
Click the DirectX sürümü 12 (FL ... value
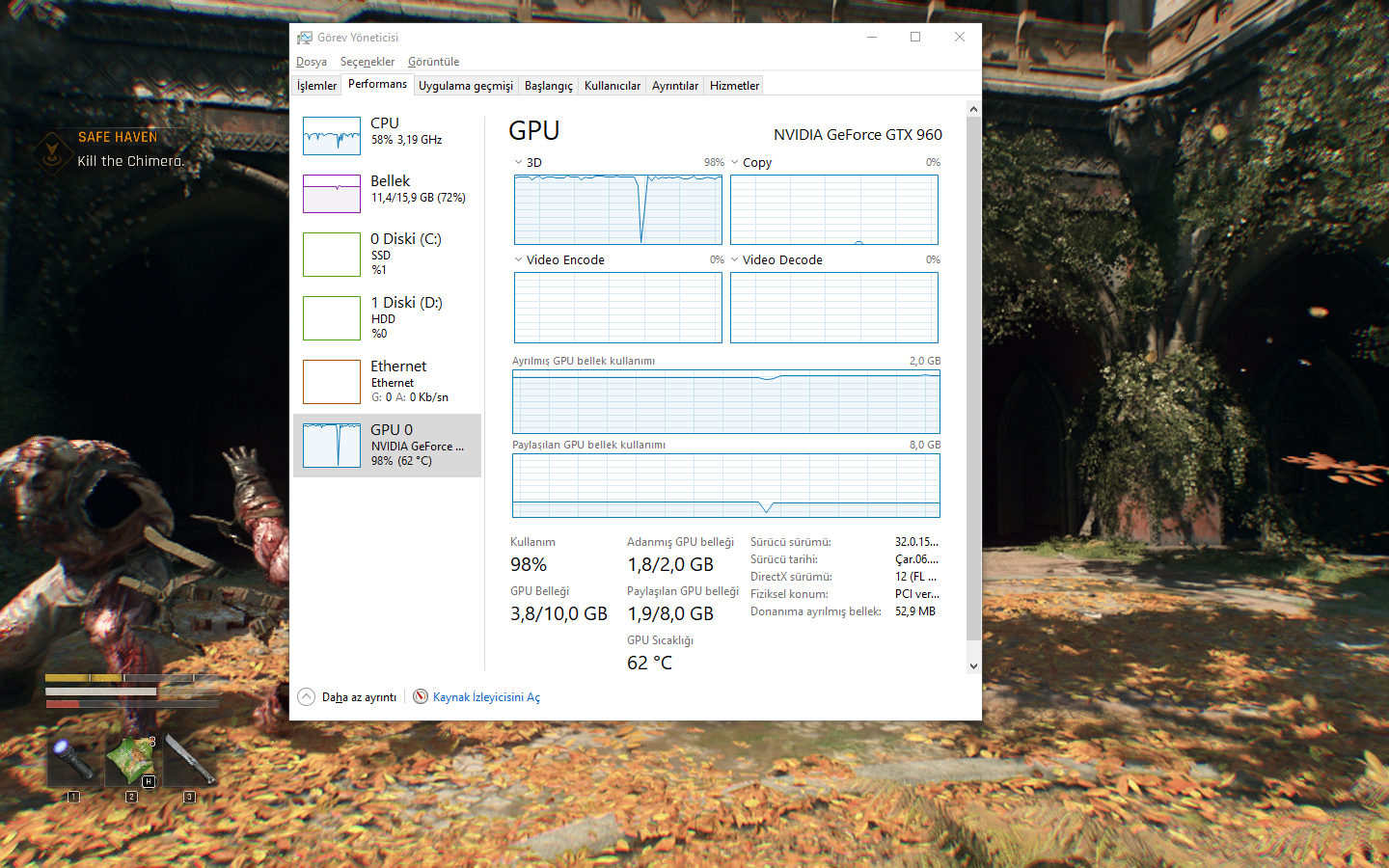[915, 577]
